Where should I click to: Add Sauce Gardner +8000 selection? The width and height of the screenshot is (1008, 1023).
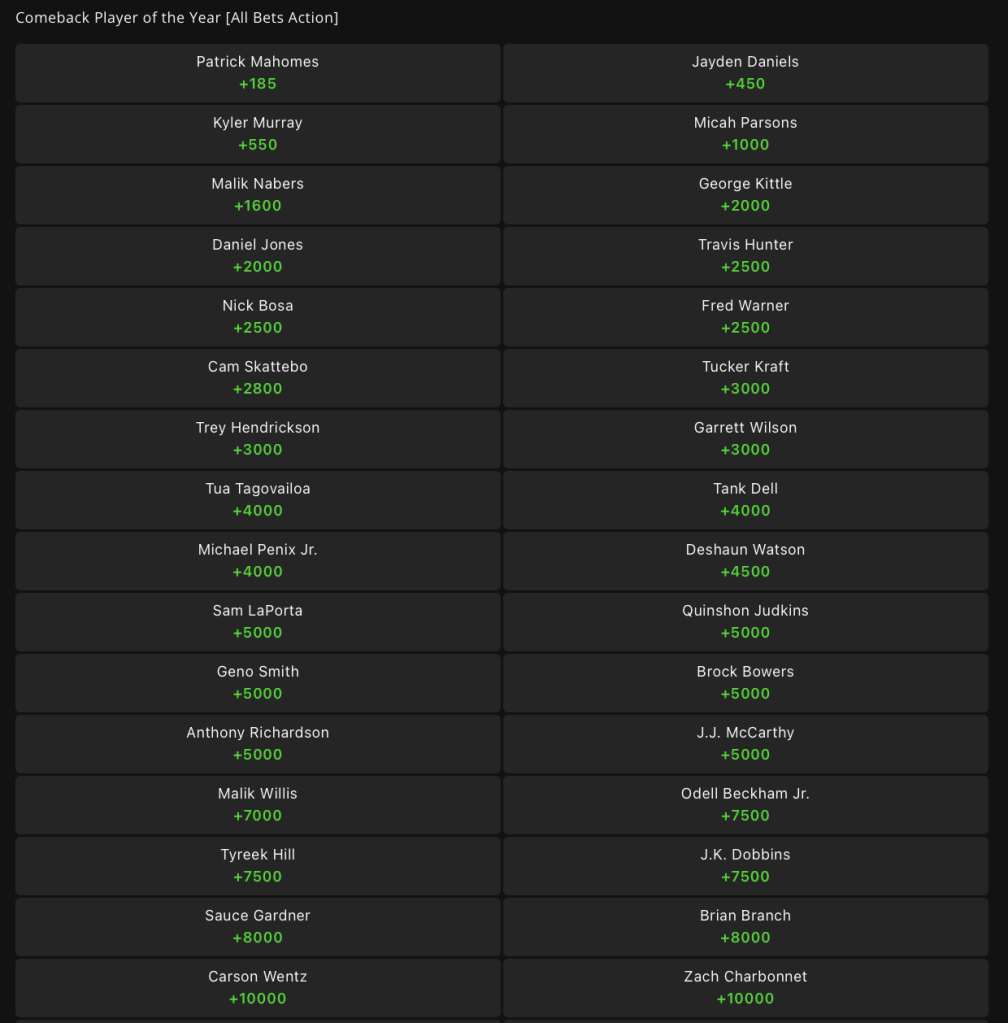(x=258, y=927)
